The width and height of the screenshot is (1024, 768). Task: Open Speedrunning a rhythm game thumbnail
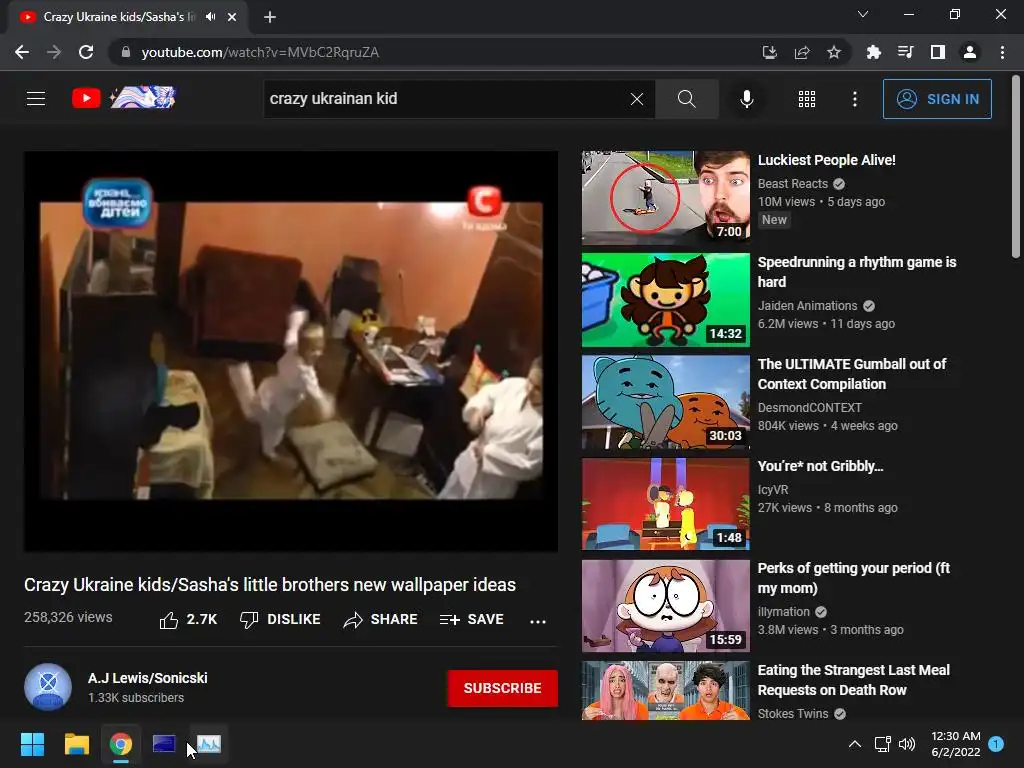point(665,300)
